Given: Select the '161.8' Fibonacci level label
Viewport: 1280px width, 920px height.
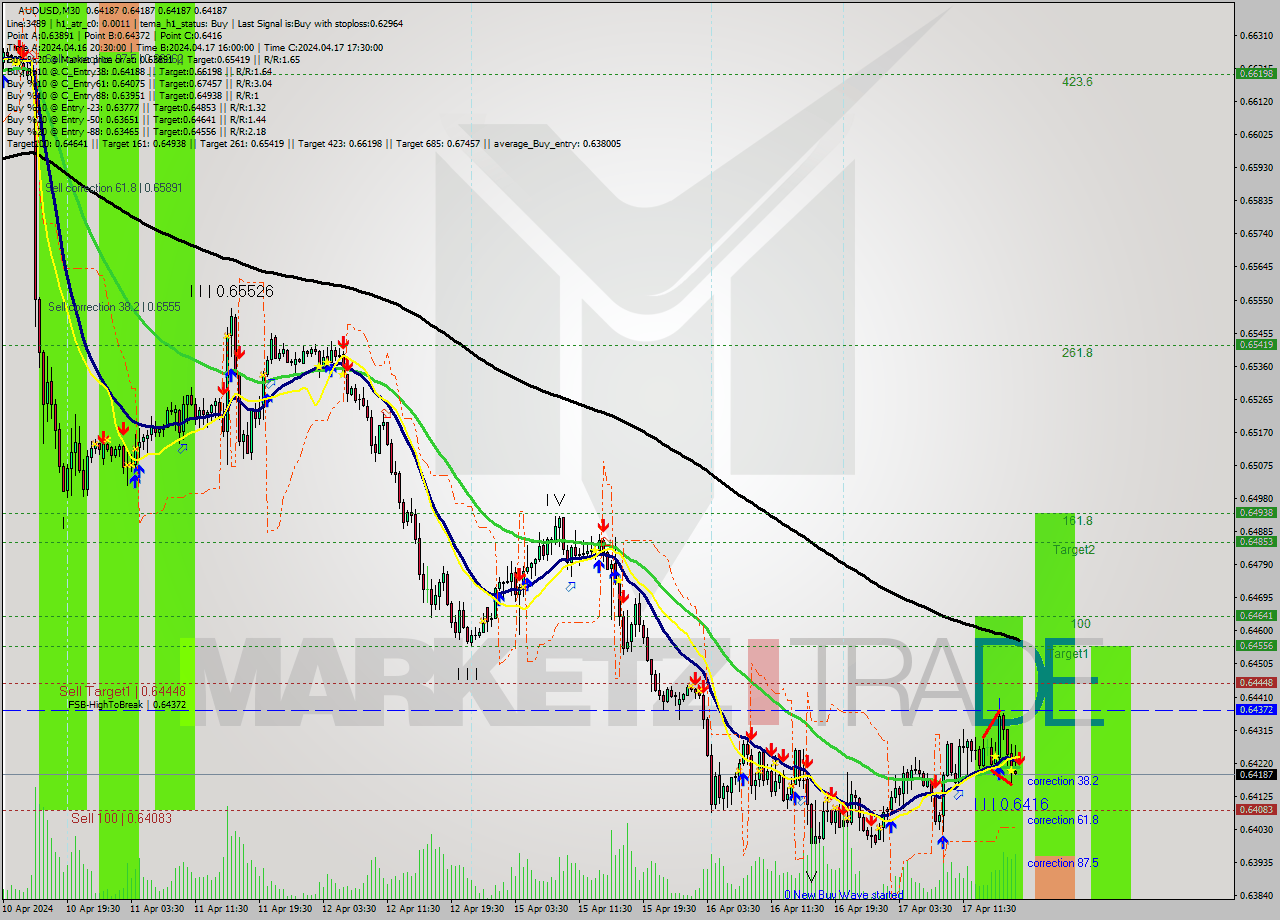Looking at the screenshot, I should coord(1077,521).
